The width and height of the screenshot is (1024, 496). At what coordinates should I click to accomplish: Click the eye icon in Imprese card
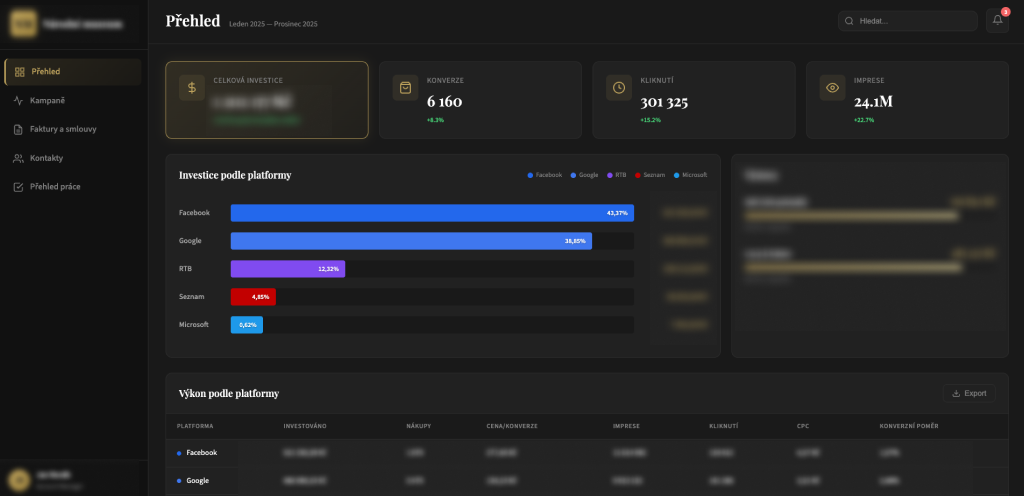[x=832, y=88]
